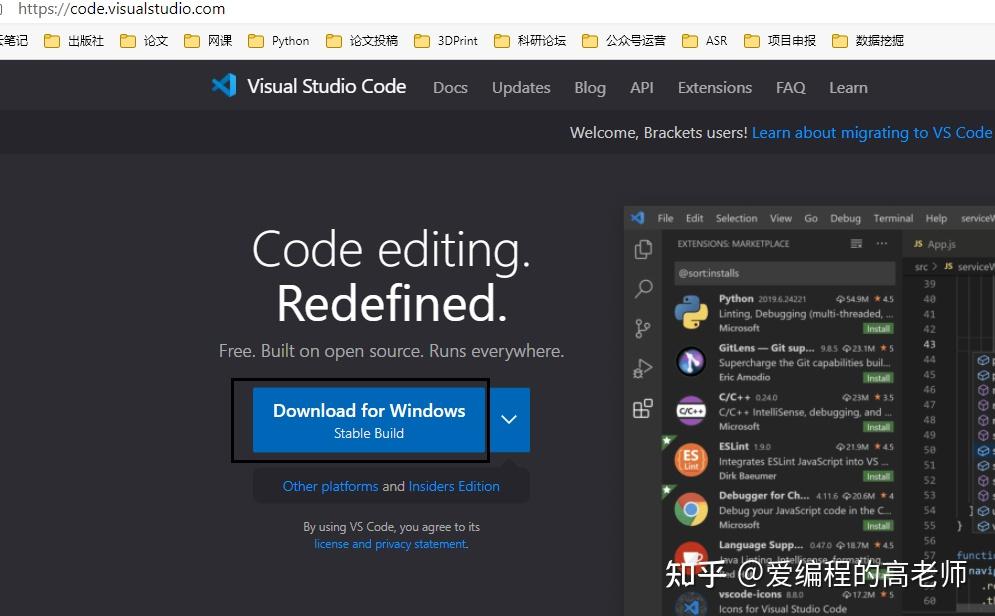This screenshot has width=995, height=616.
Task: Click the Extensions blocks icon in preview sidebar
Action: click(x=642, y=408)
